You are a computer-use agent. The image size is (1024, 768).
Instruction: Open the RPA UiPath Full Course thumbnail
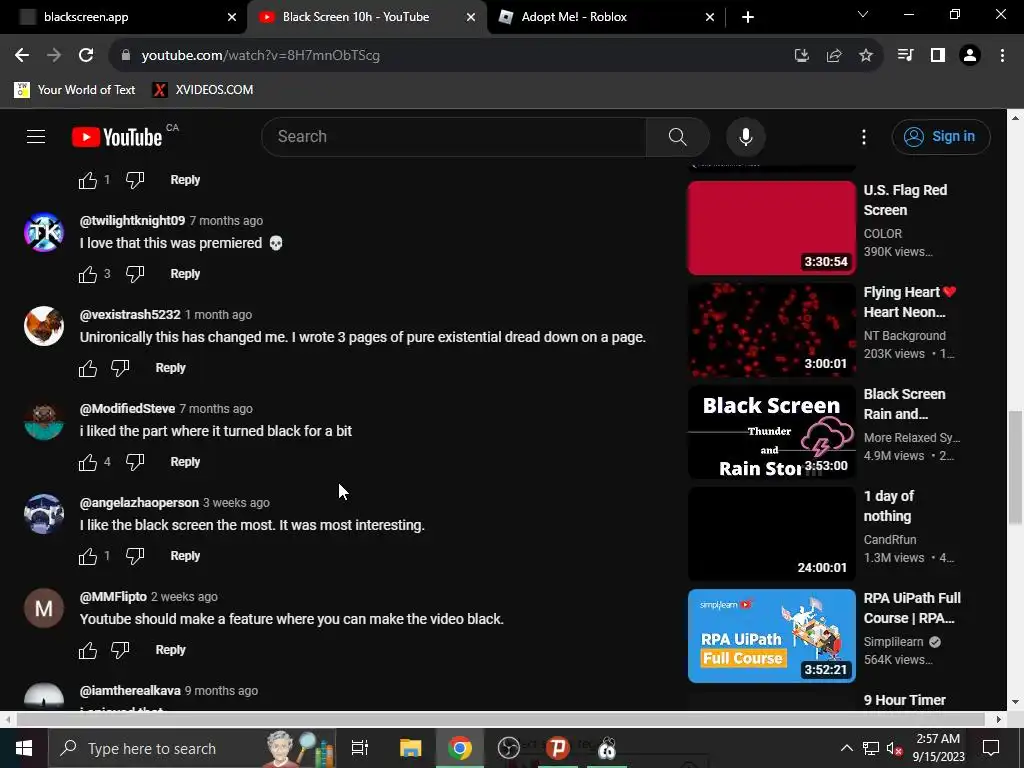click(x=771, y=635)
